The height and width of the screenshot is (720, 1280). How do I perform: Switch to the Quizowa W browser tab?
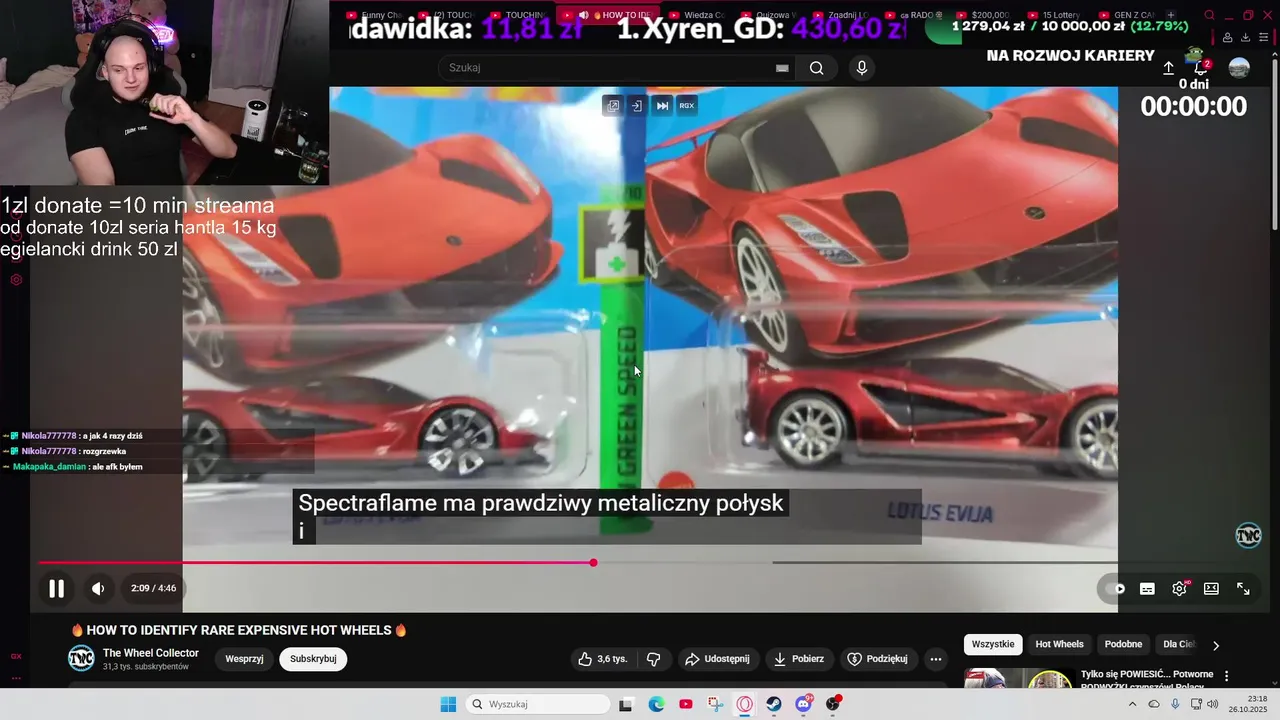(x=769, y=15)
